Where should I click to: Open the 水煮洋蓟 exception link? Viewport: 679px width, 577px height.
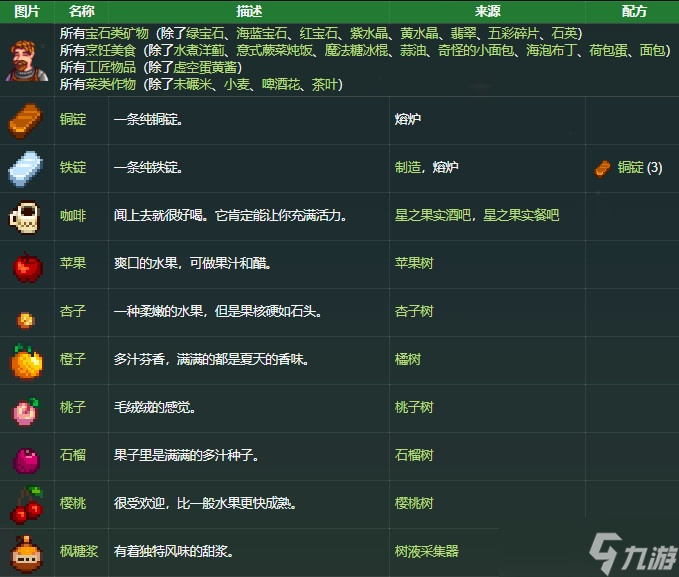pyautogui.click(x=199, y=50)
